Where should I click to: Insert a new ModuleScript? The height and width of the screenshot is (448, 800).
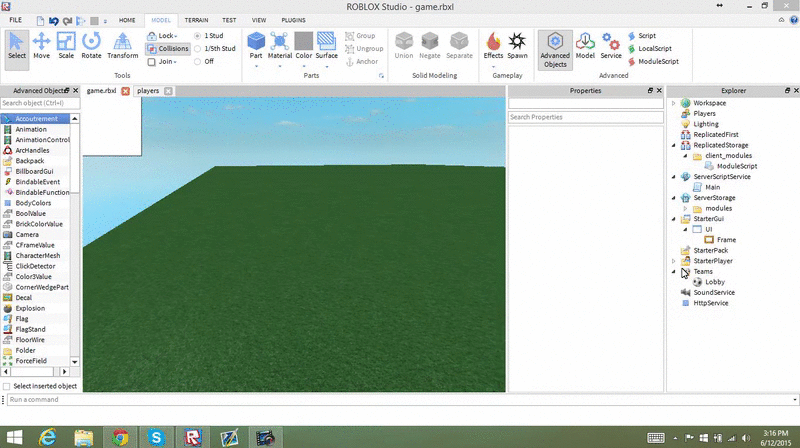653,61
